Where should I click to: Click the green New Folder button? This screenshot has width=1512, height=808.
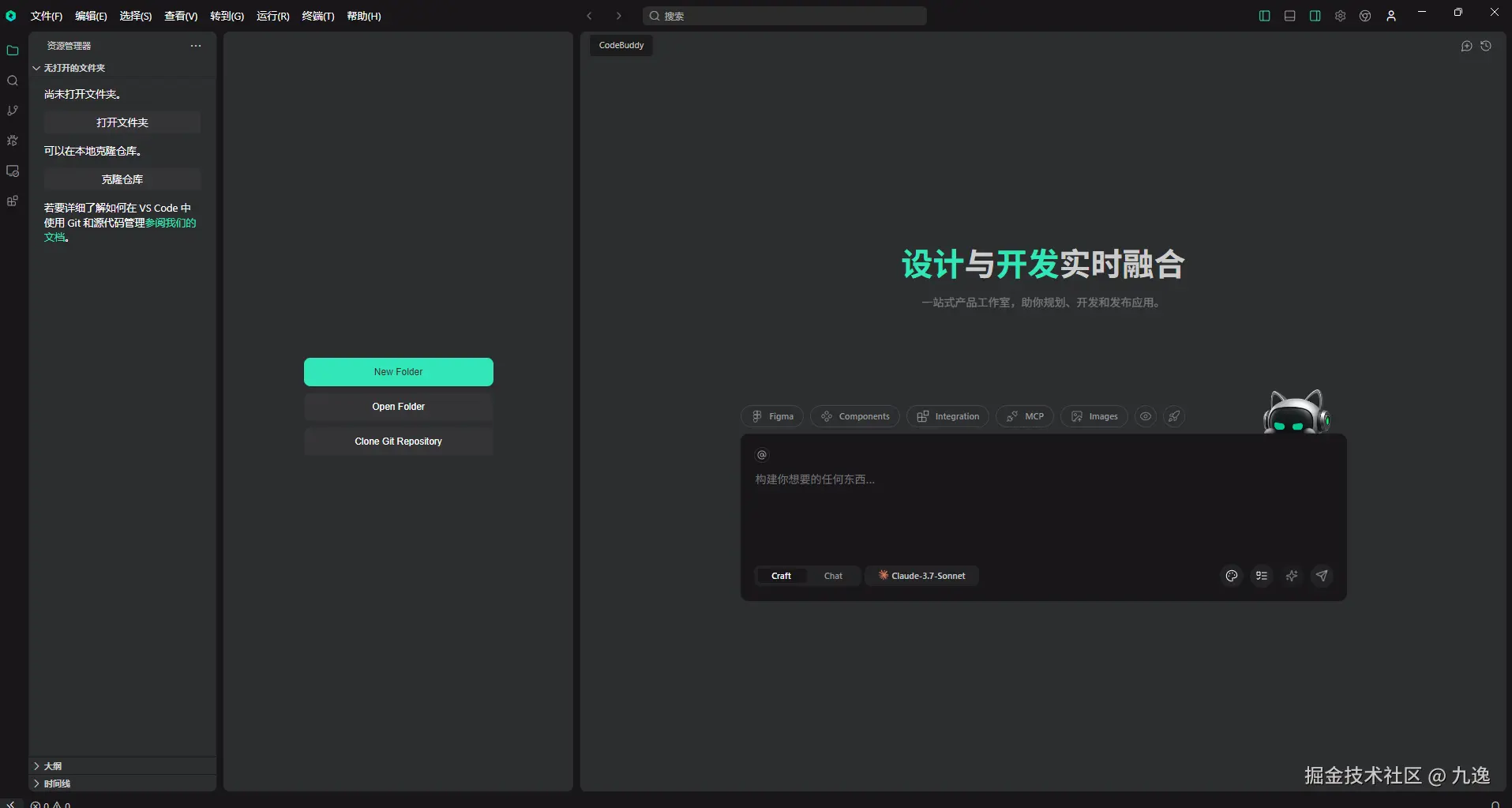coord(399,372)
